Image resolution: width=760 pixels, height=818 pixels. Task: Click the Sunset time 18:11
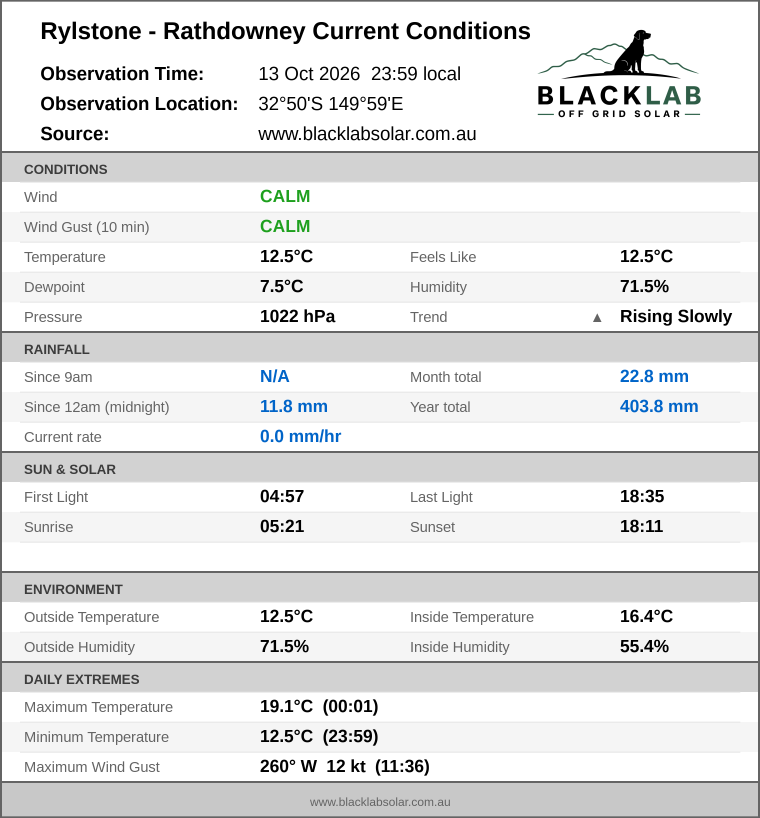point(642,526)
